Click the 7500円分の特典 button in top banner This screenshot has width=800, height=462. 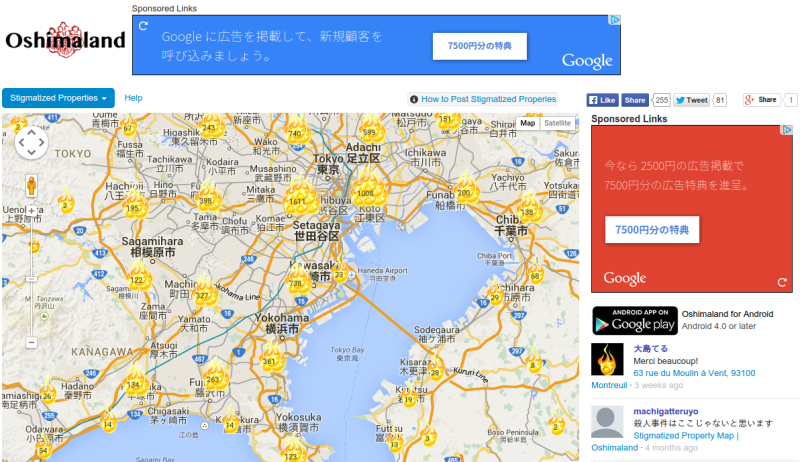click(480, 46)
